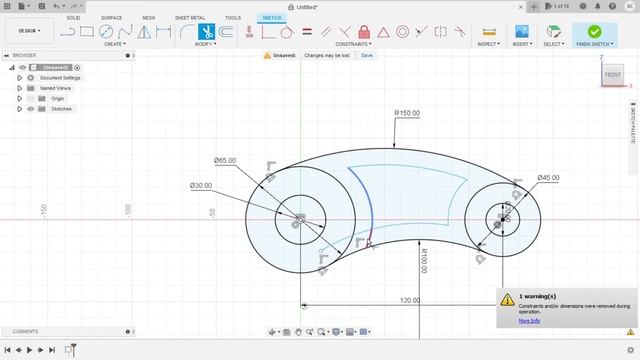Play the timeline
This screenshot has width=640, height=360.
coord(29,350)
